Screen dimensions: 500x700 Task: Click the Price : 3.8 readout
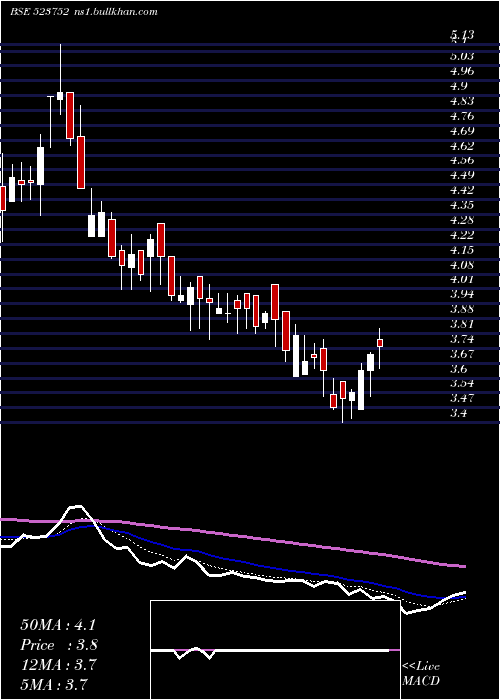(x=58, y=645)
